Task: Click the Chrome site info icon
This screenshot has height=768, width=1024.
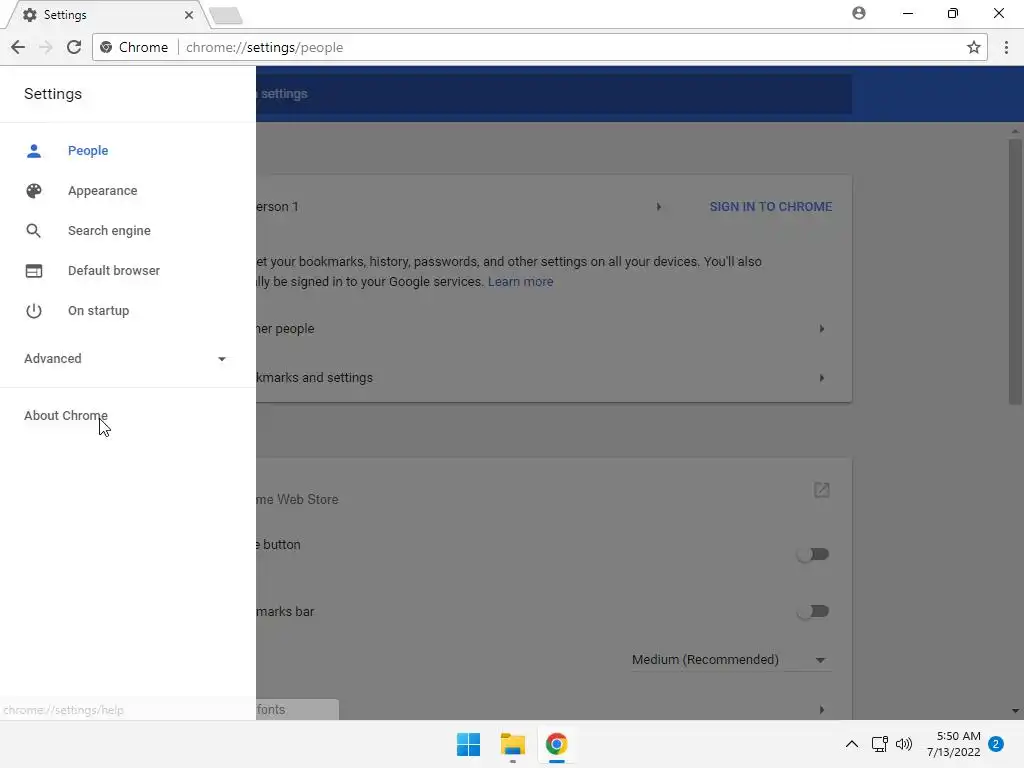Action: point(106,47)
